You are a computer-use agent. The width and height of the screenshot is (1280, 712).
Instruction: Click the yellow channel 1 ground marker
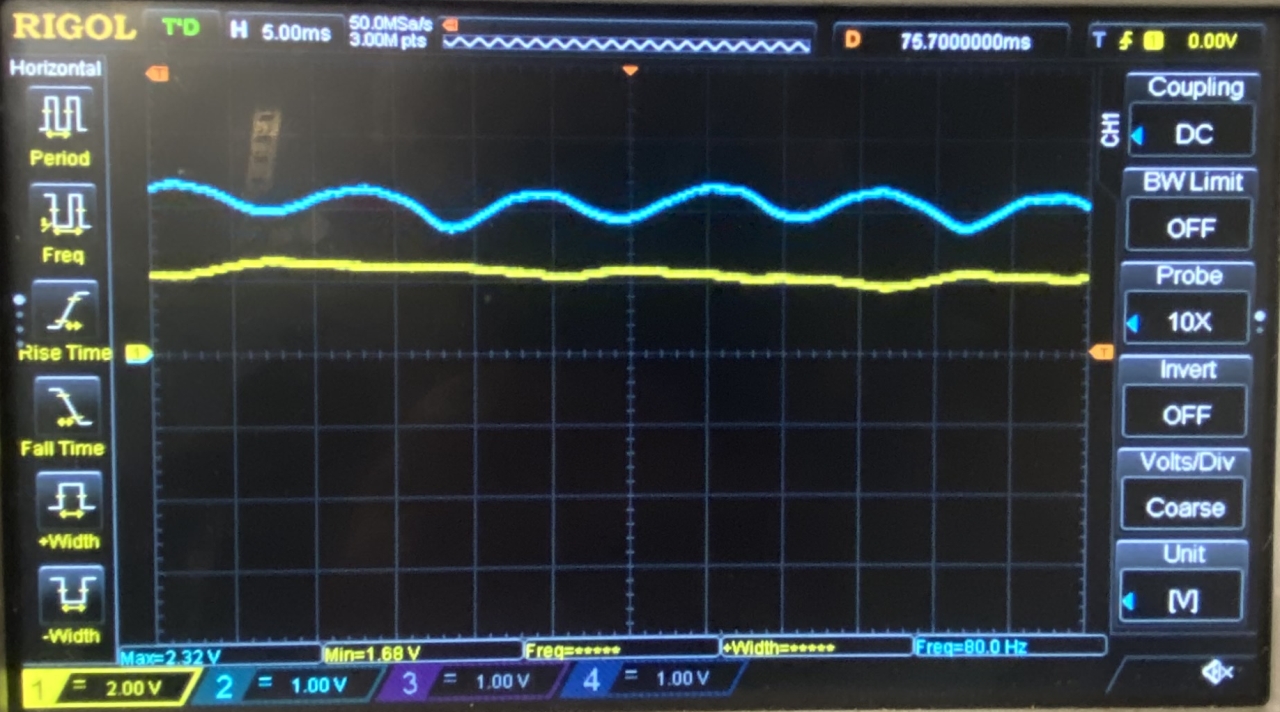(x=139, y=353)
